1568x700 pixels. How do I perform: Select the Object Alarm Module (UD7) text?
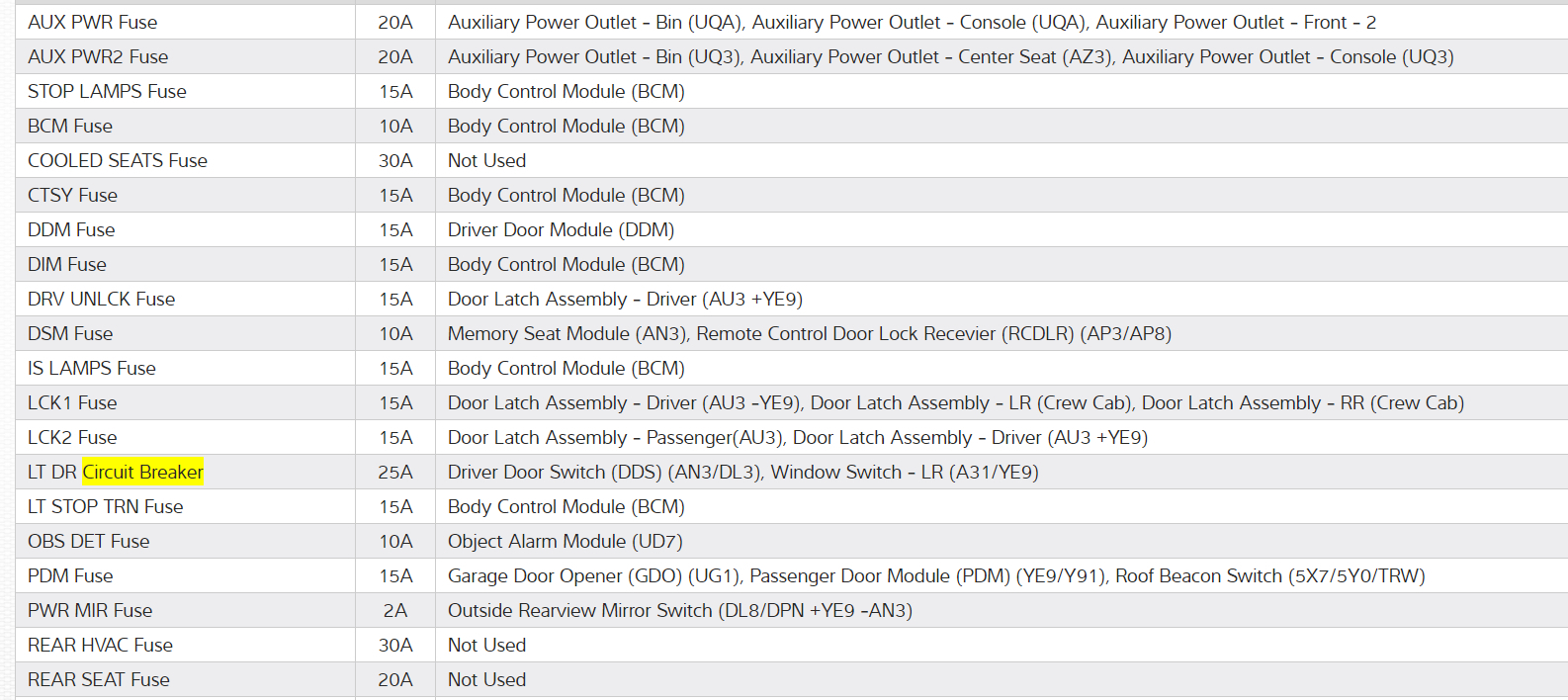coord(565,541)
